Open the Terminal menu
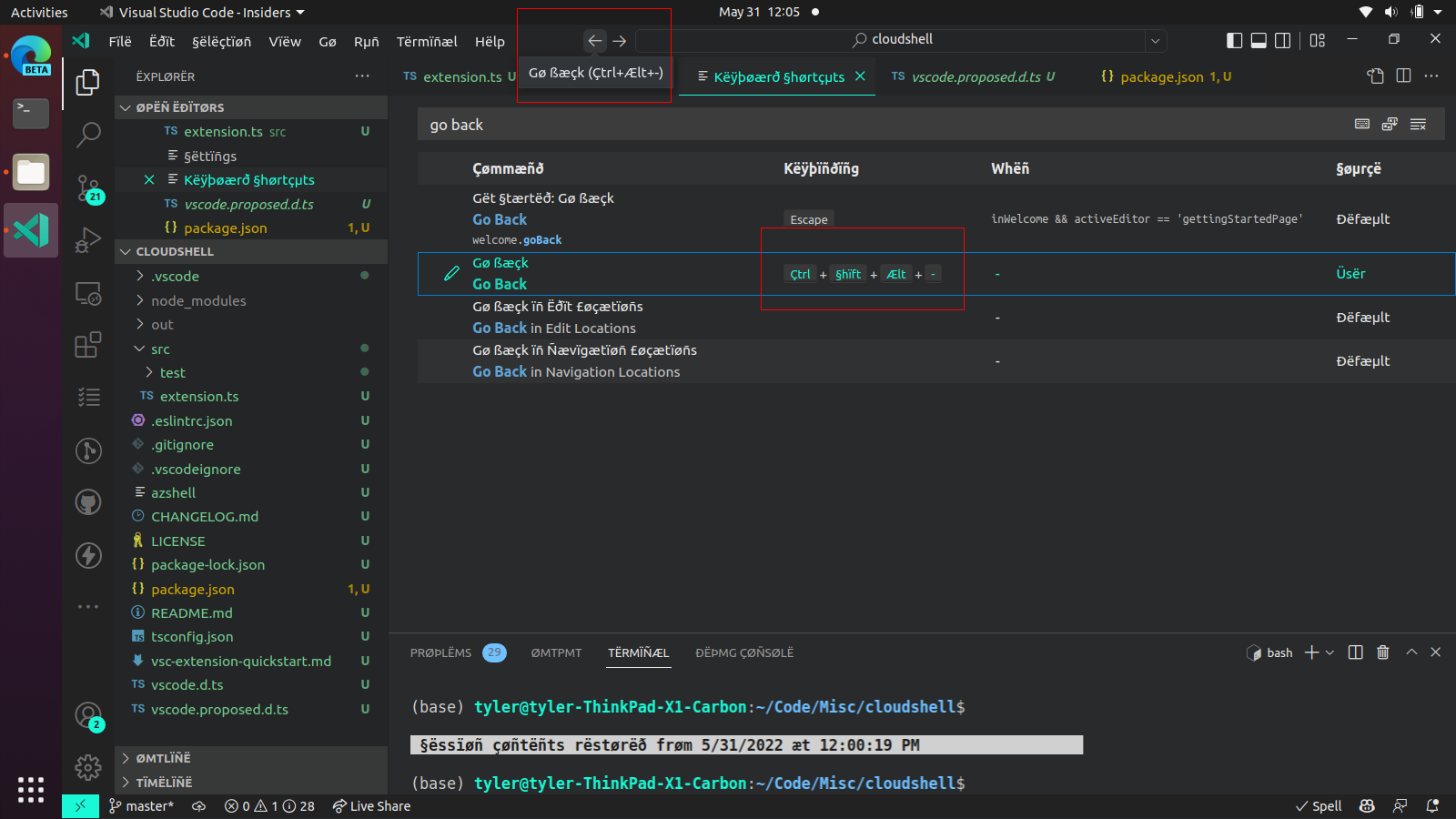1456x819 pixels. click(427, 41)
